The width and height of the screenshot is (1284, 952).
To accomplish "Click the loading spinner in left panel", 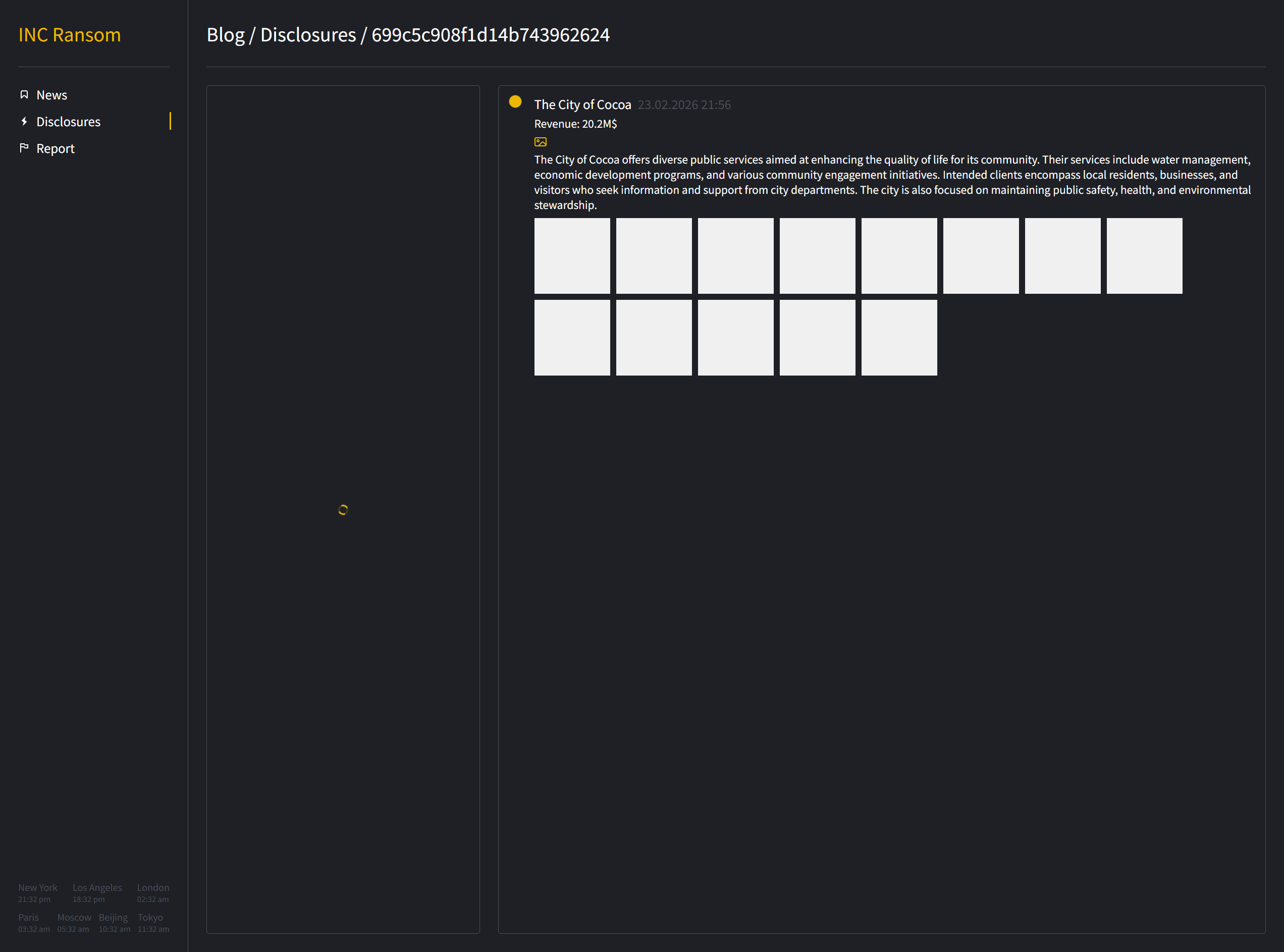I will (343, 509).
